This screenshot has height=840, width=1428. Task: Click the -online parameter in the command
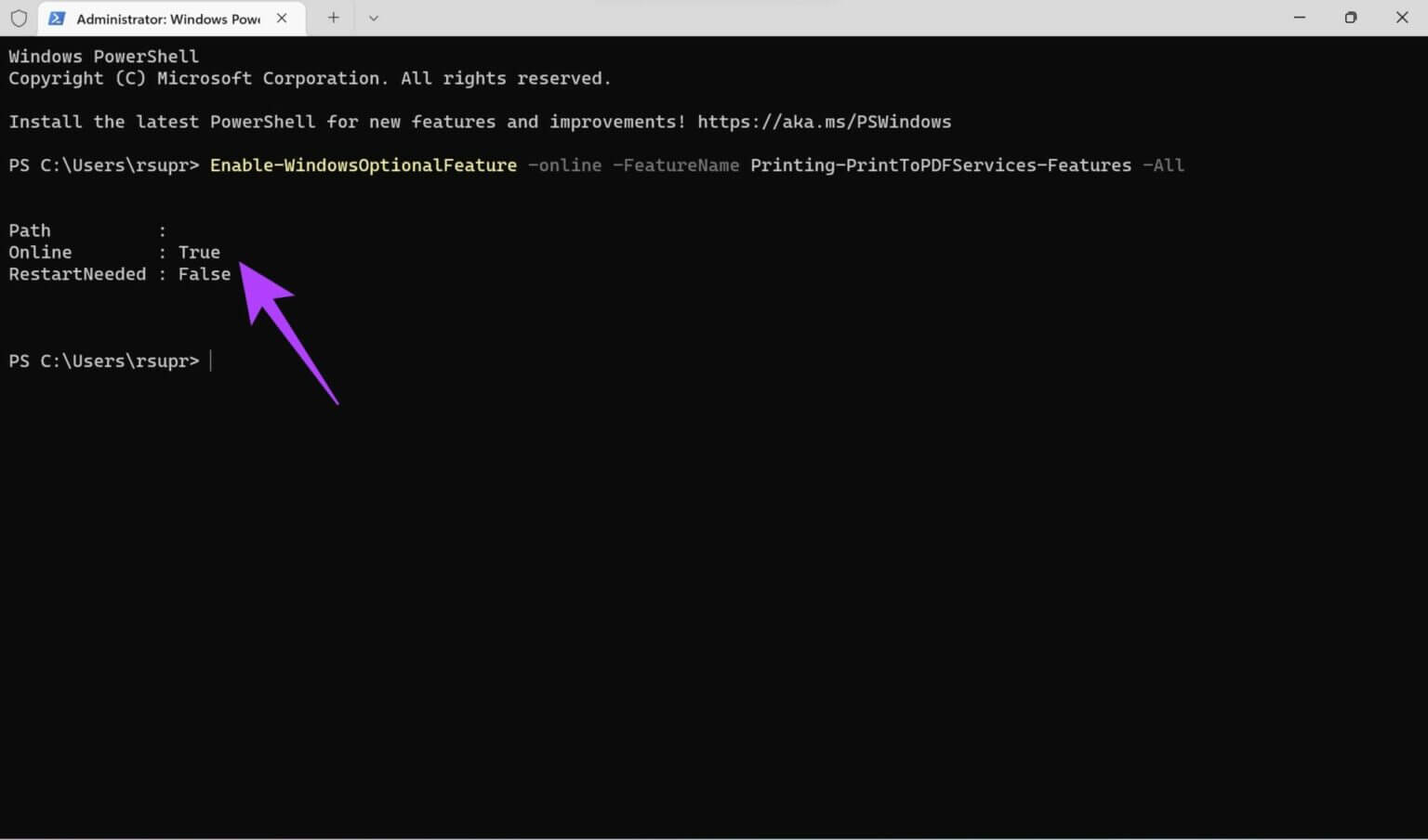coord(564,165)
